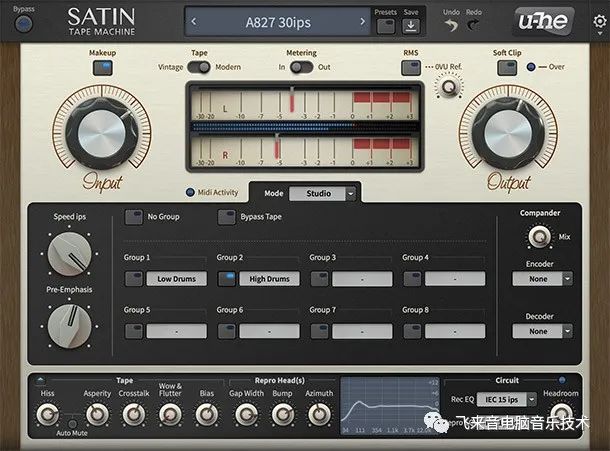610x451 pixels.
Task: Click the Hiss knob
Action: point(48,414)
